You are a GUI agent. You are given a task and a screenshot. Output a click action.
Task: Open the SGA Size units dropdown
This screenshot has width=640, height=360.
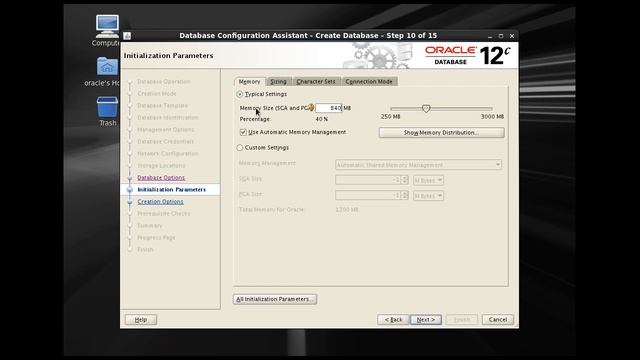click(428, 180)
